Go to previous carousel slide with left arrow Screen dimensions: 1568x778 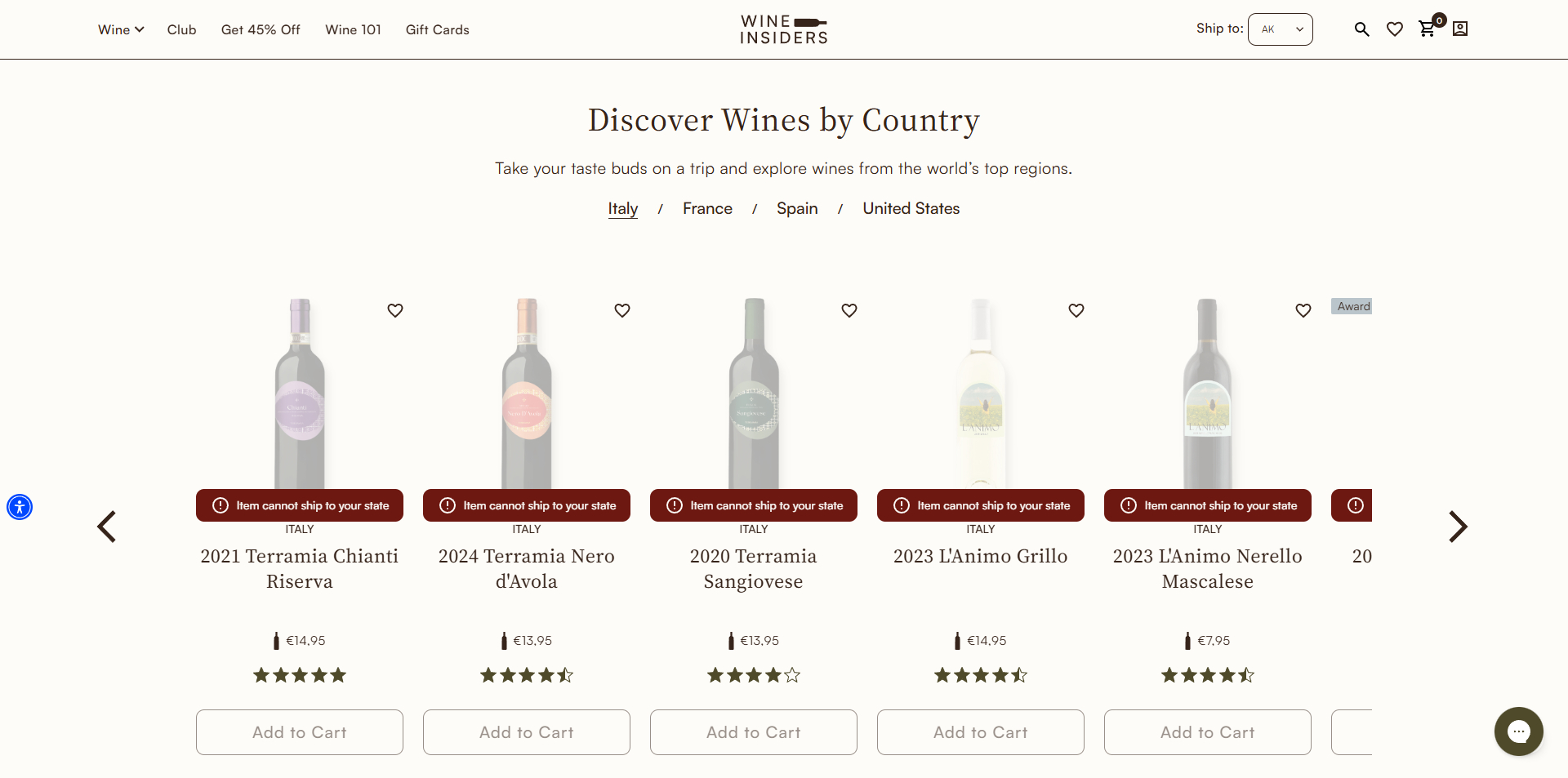tap(107, 527)
